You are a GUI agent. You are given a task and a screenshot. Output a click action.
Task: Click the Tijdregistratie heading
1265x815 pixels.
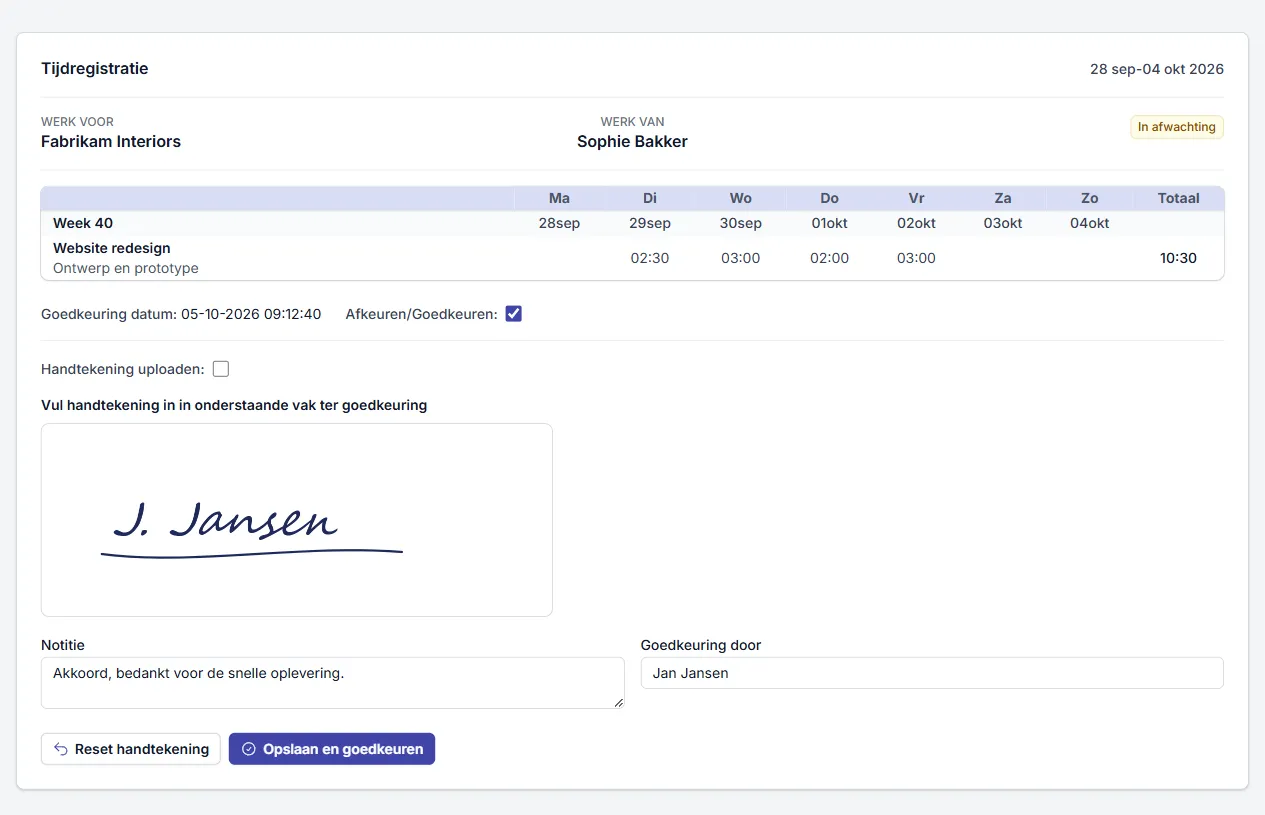click(x=95, y=69)
